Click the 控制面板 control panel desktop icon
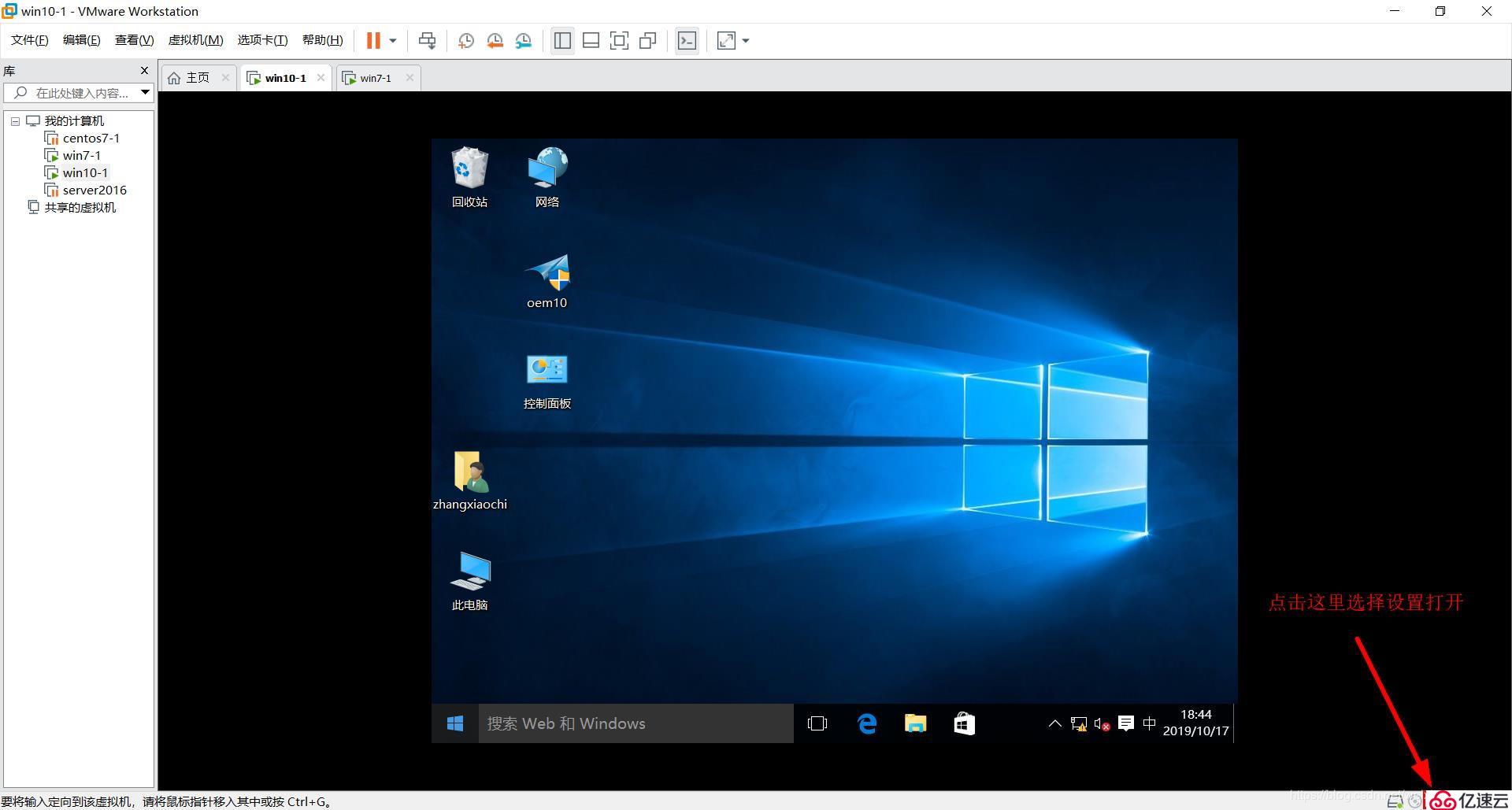This screenshot has width=1512, height=810. [547, 382]
